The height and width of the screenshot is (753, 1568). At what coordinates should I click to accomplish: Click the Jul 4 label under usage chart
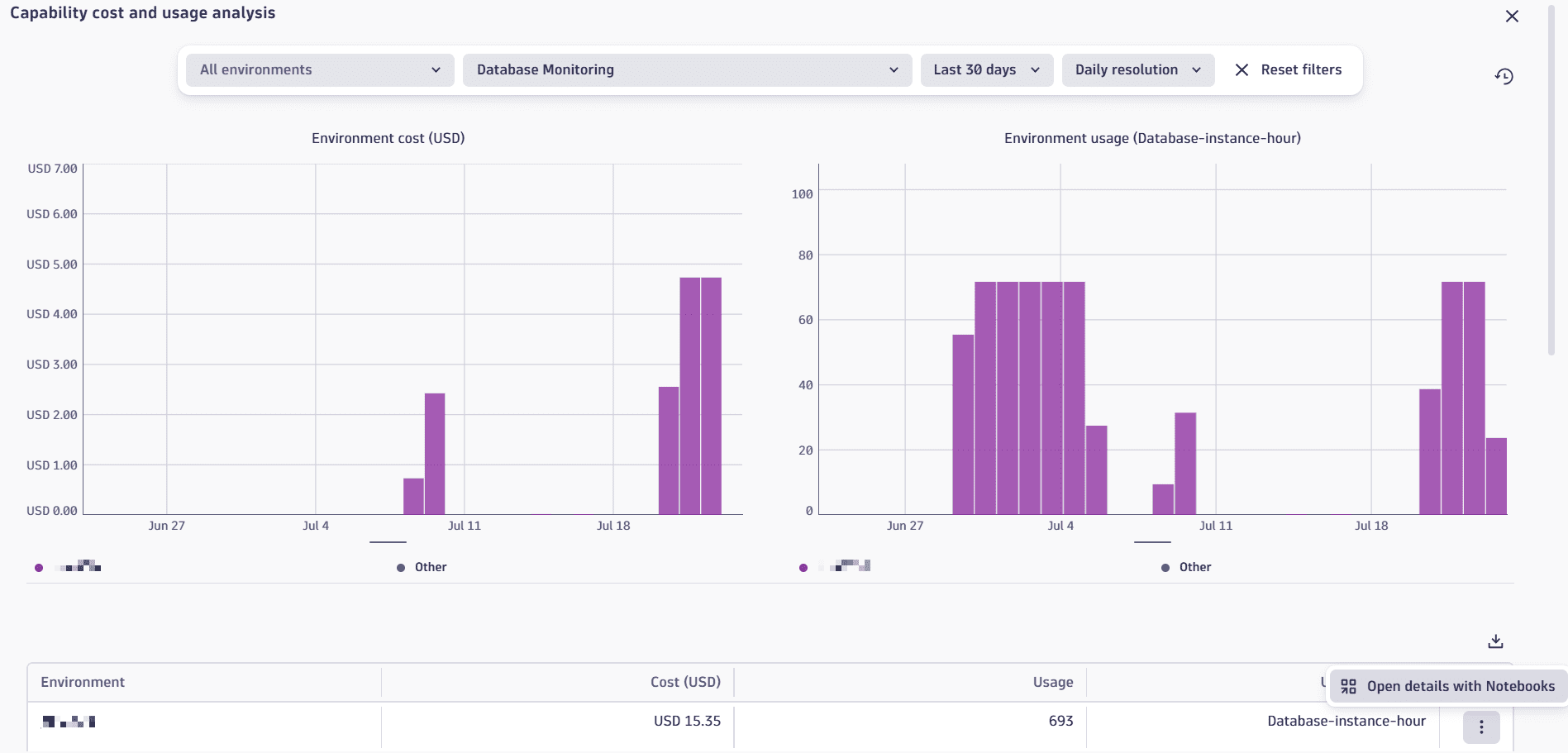[1060, 526]
